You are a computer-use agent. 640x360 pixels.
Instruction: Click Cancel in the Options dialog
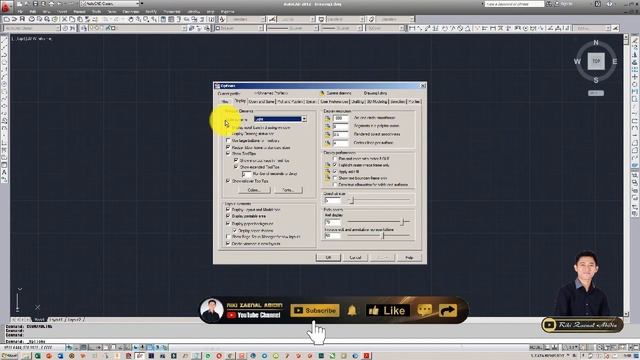click(x=356, y=258)
